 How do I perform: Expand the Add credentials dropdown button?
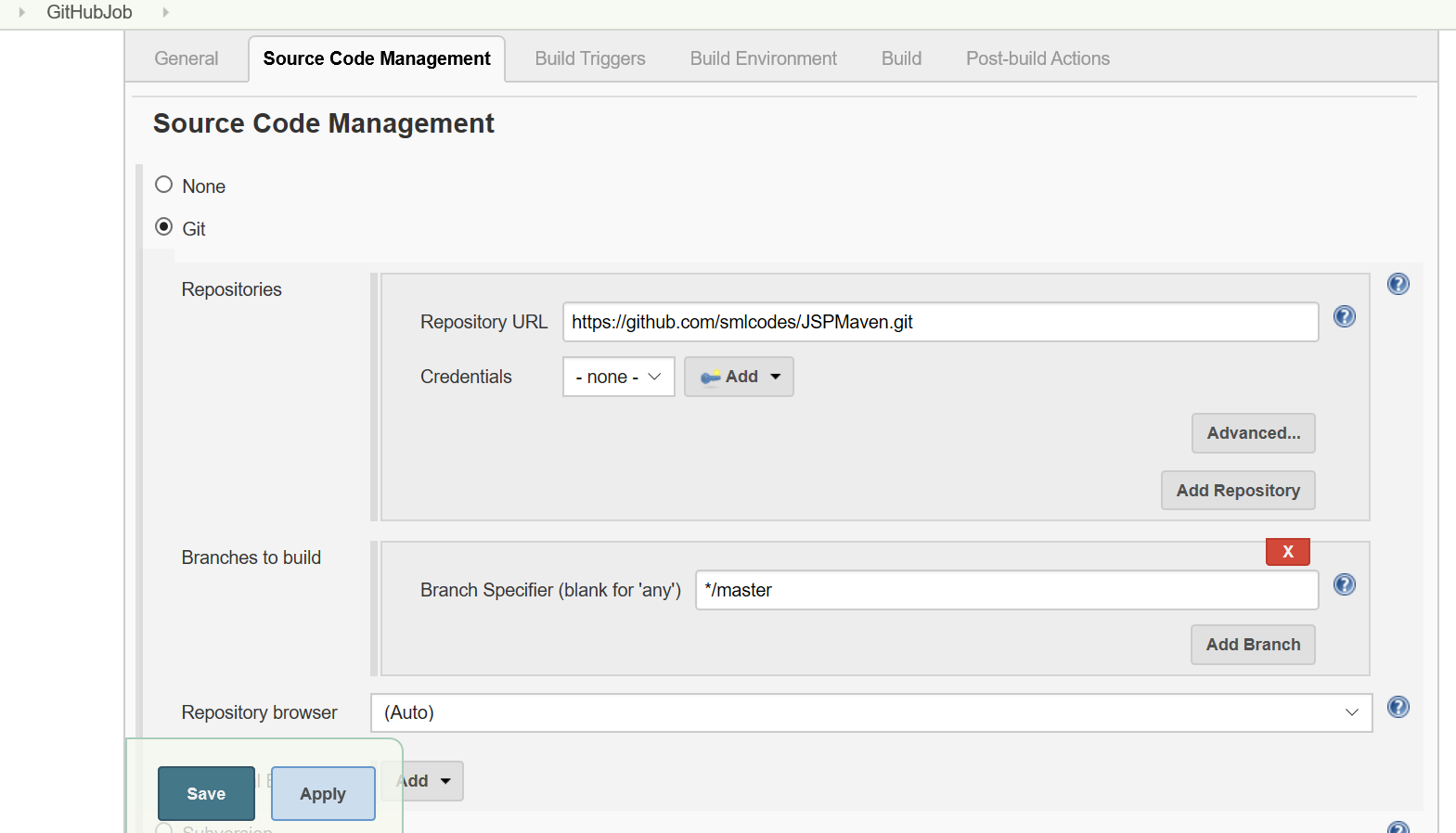click(x=739, y=377)
